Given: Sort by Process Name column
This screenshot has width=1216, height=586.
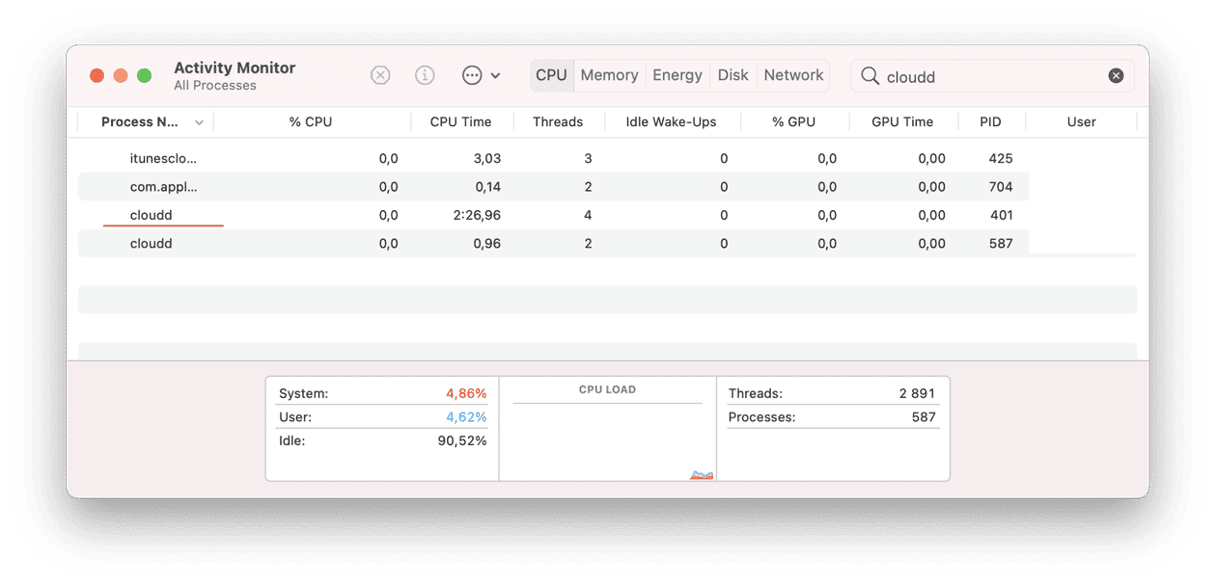Looking at the screenshot, I should (x=141, y=122).
